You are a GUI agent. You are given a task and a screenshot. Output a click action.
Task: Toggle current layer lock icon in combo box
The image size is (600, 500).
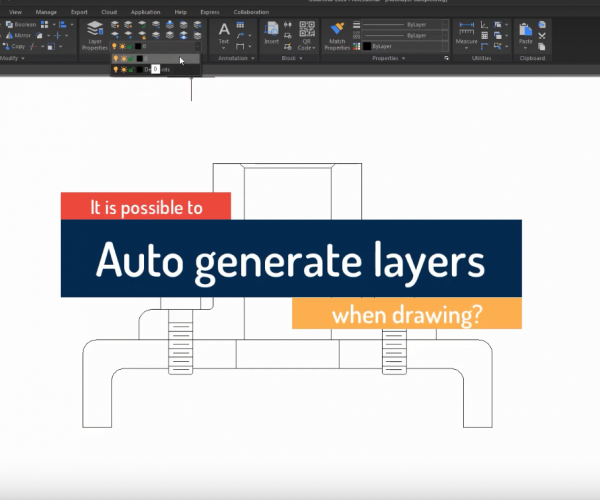point(129,47)
